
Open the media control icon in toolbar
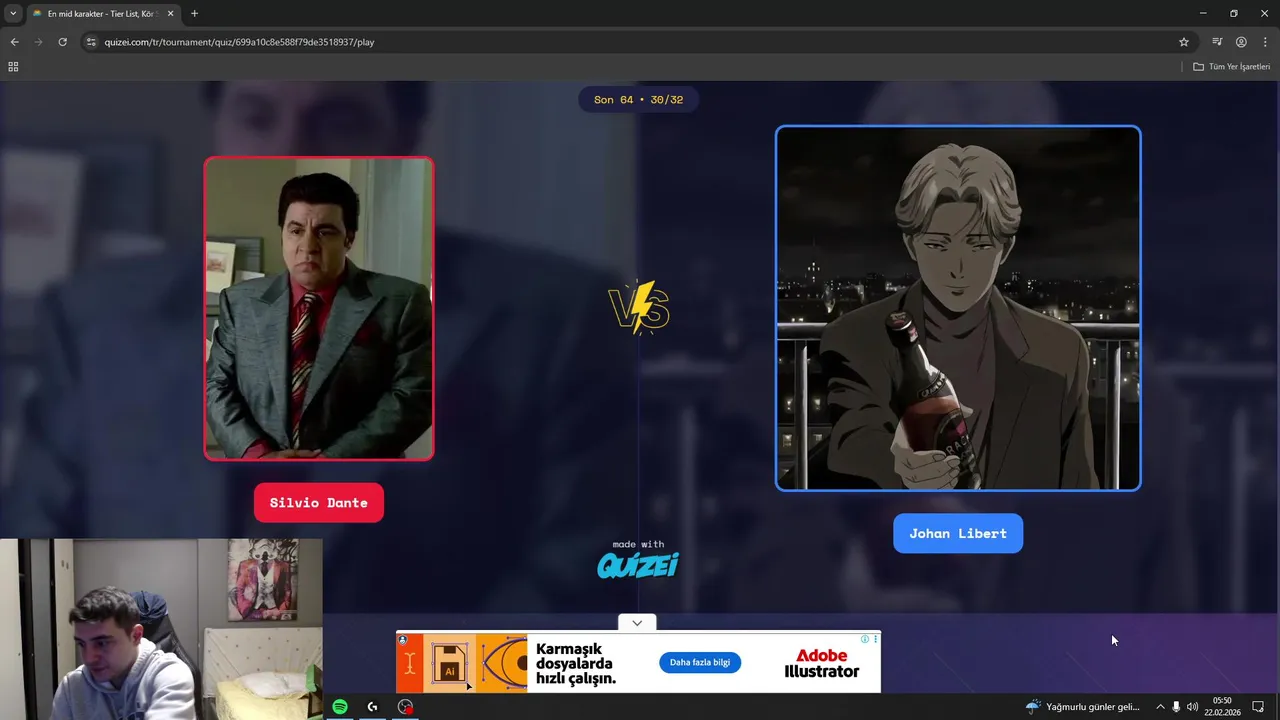[1217, 42]
